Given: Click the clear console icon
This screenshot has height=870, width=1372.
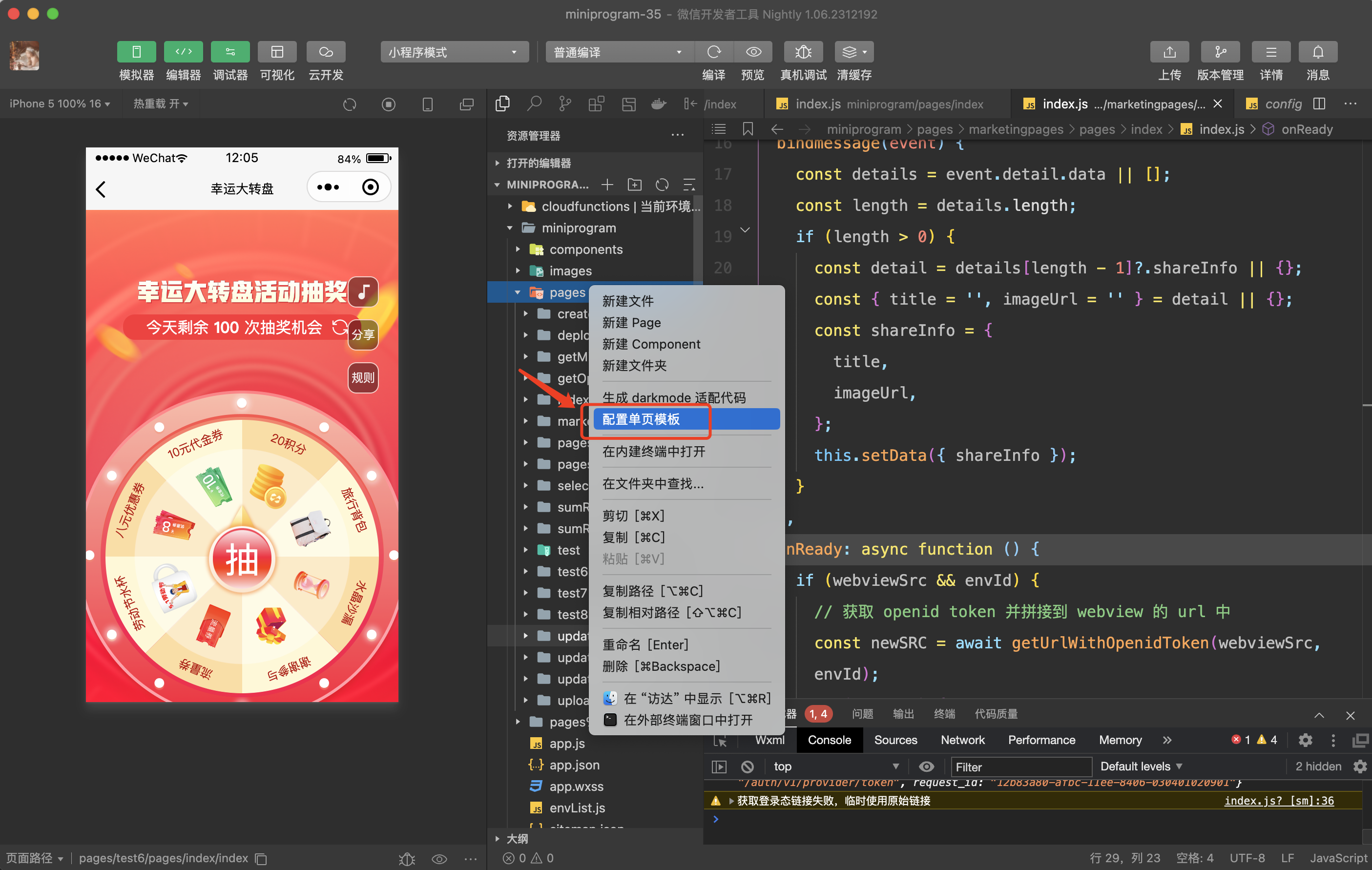Looking at the screenshot, I should [747, 766].
